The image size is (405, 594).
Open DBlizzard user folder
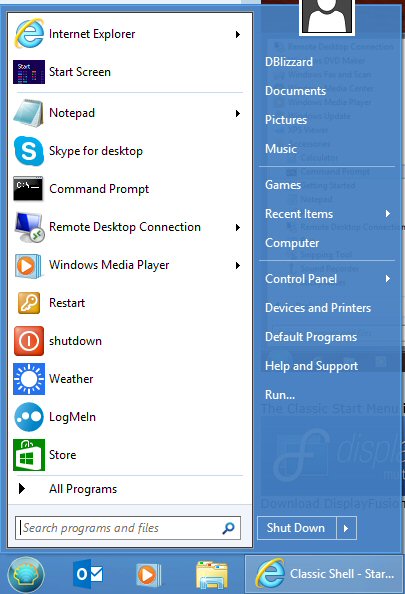point(289,62)
